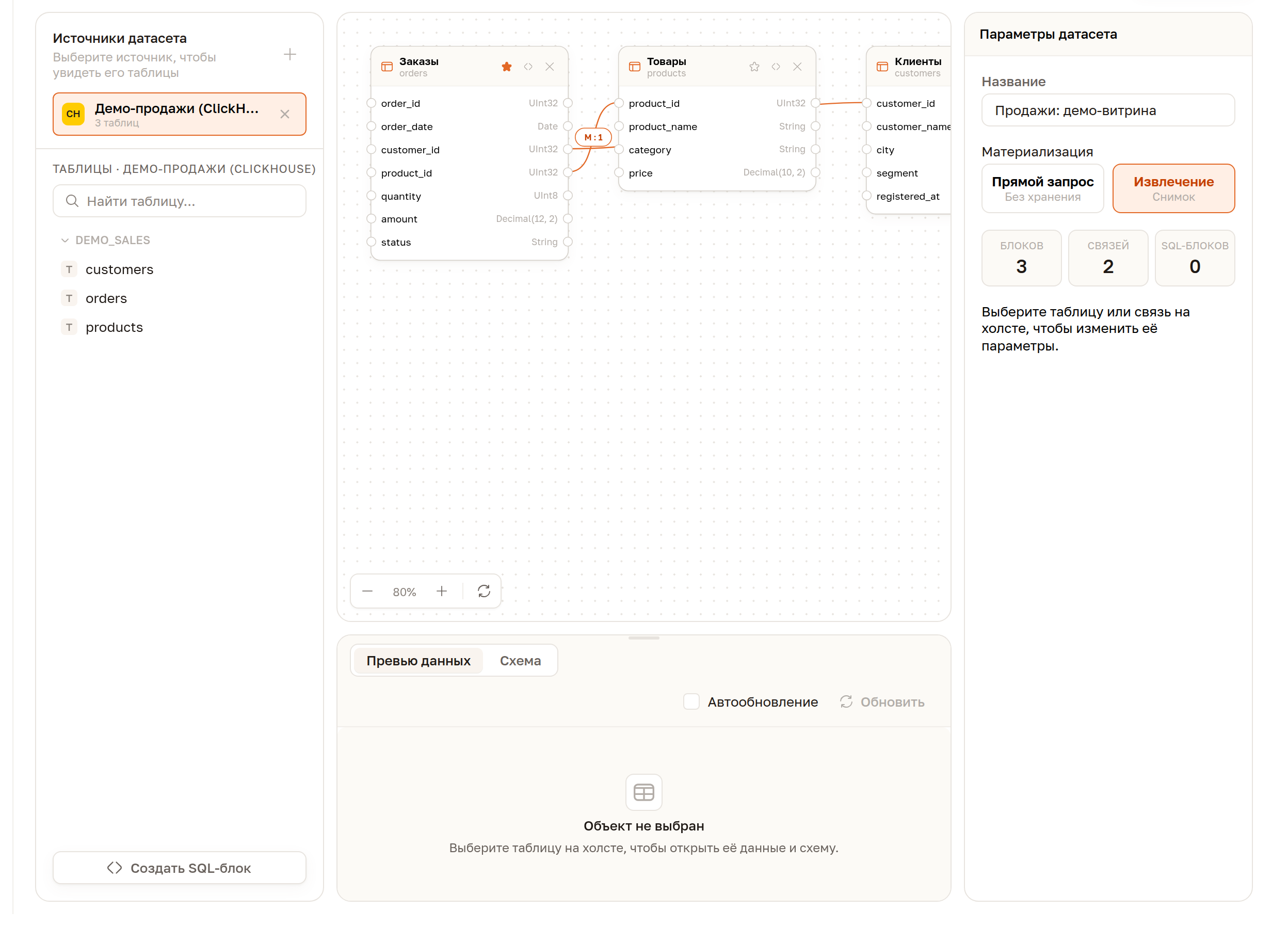Choose Прямой запрос materialization option
Viewport: 1288px width, 926px height.
1042,188
